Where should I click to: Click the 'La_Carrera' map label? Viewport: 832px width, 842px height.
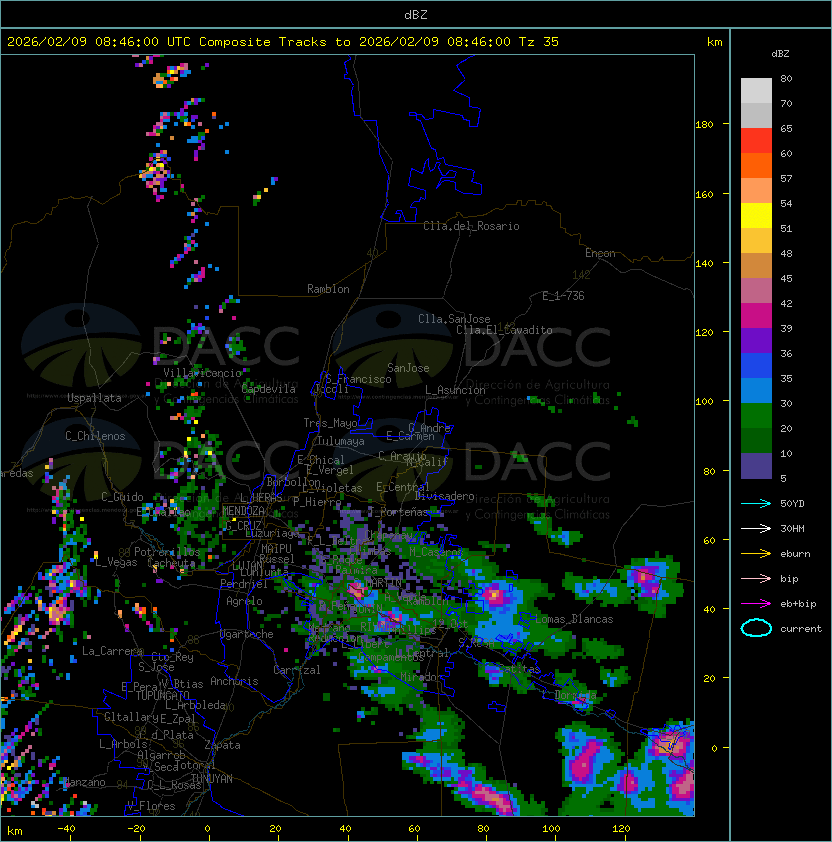point(112,651)
